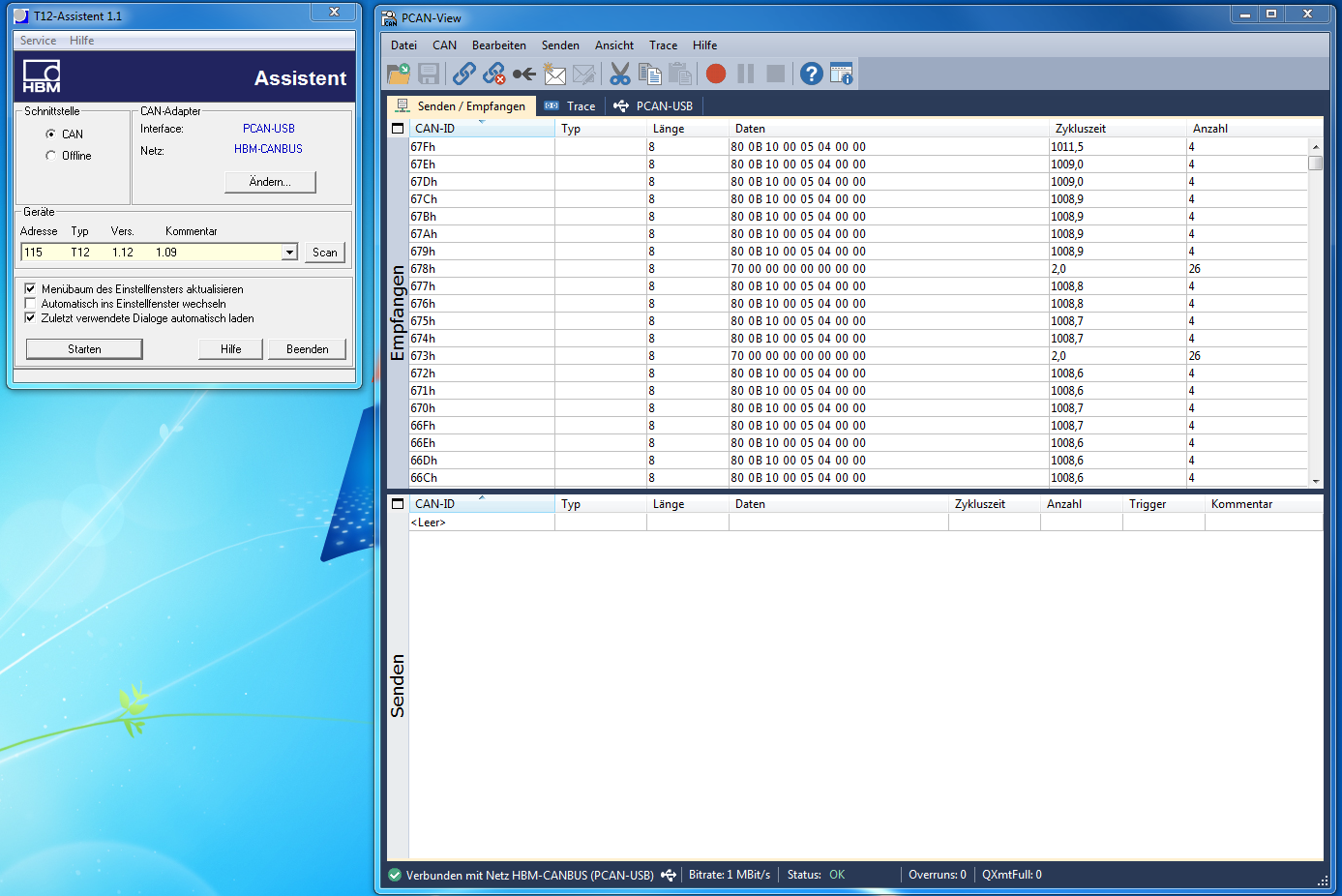Click receive list scroll up arrow
The image size is (1342, 896).
1315,146
